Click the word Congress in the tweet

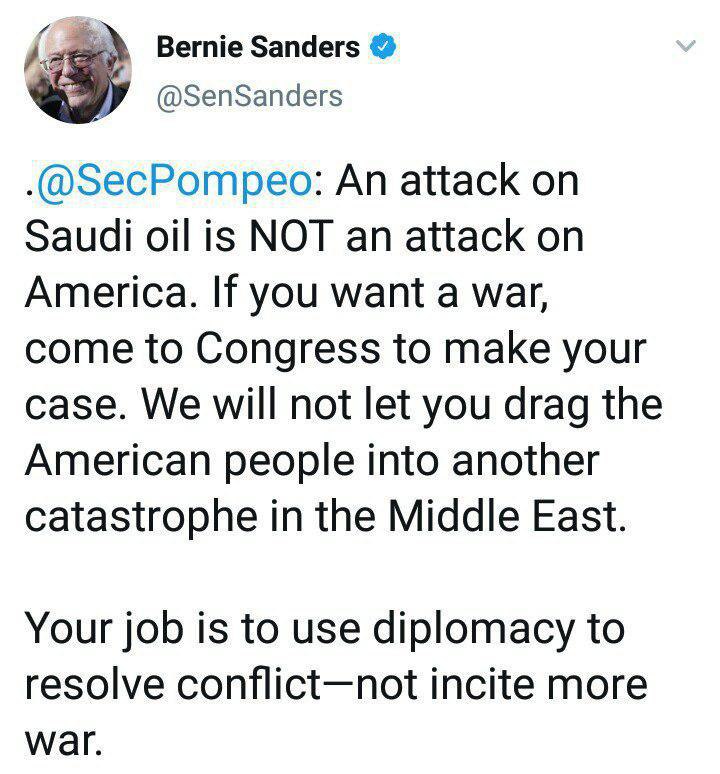point(283,348)
